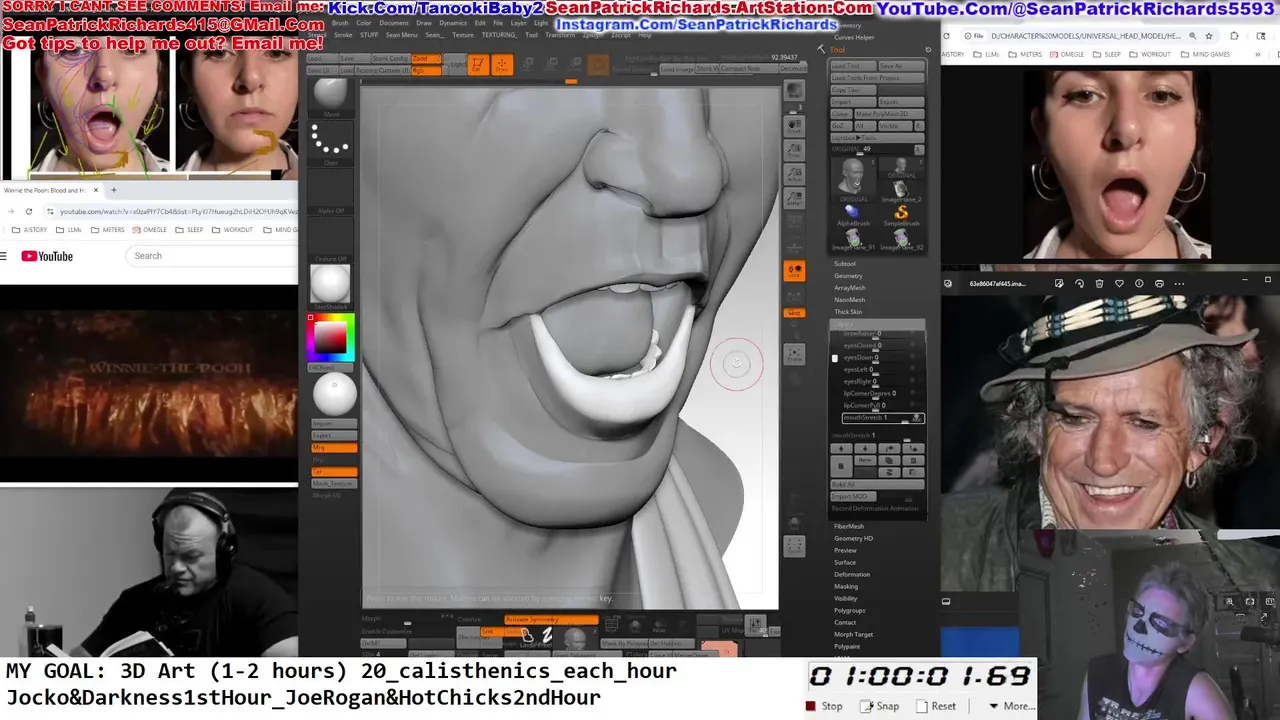The image size is (1280, 720).
Task: Expand the ArrayMesh subpalette
Action: click(850, 288)
